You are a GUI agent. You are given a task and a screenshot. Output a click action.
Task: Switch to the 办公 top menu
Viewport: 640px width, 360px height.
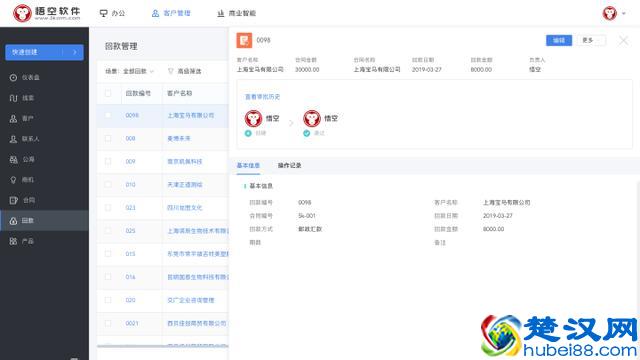(113, 13)
